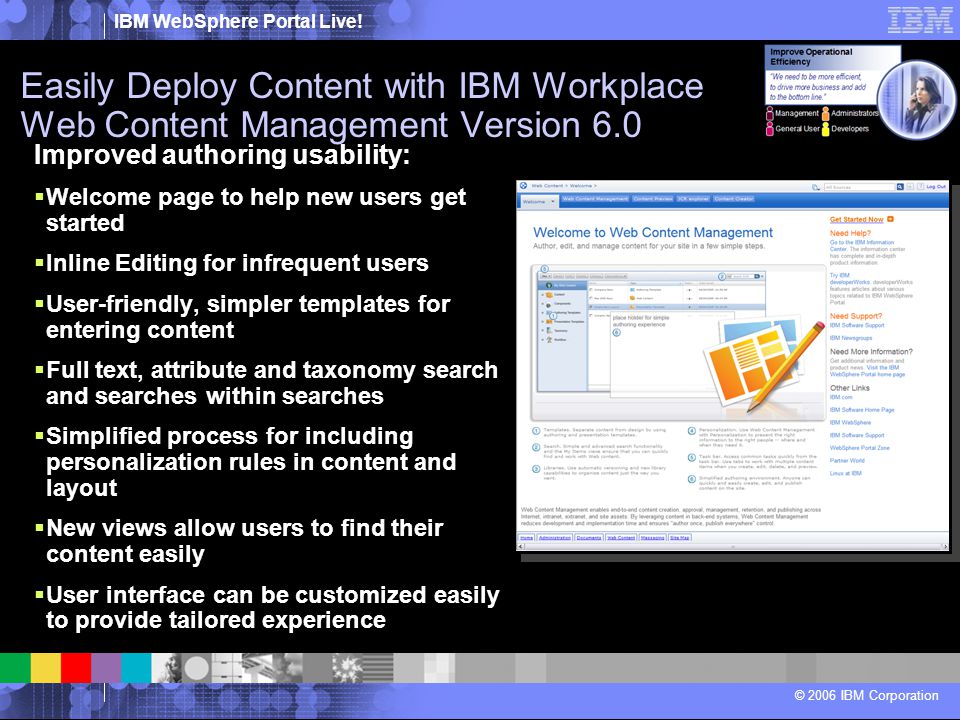This screenshot has height=720, width=960.
Task: Click the help question-mark icon beside Log Out
Action: (x=920, y=187)
